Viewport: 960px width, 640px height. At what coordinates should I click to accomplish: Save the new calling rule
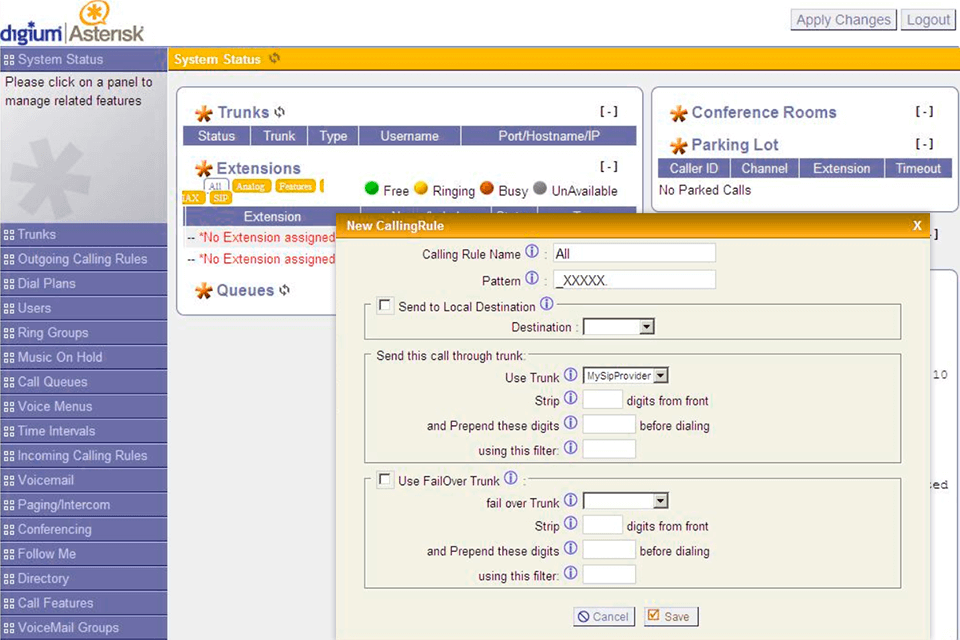pyautogui.click(x=668, y=616)
